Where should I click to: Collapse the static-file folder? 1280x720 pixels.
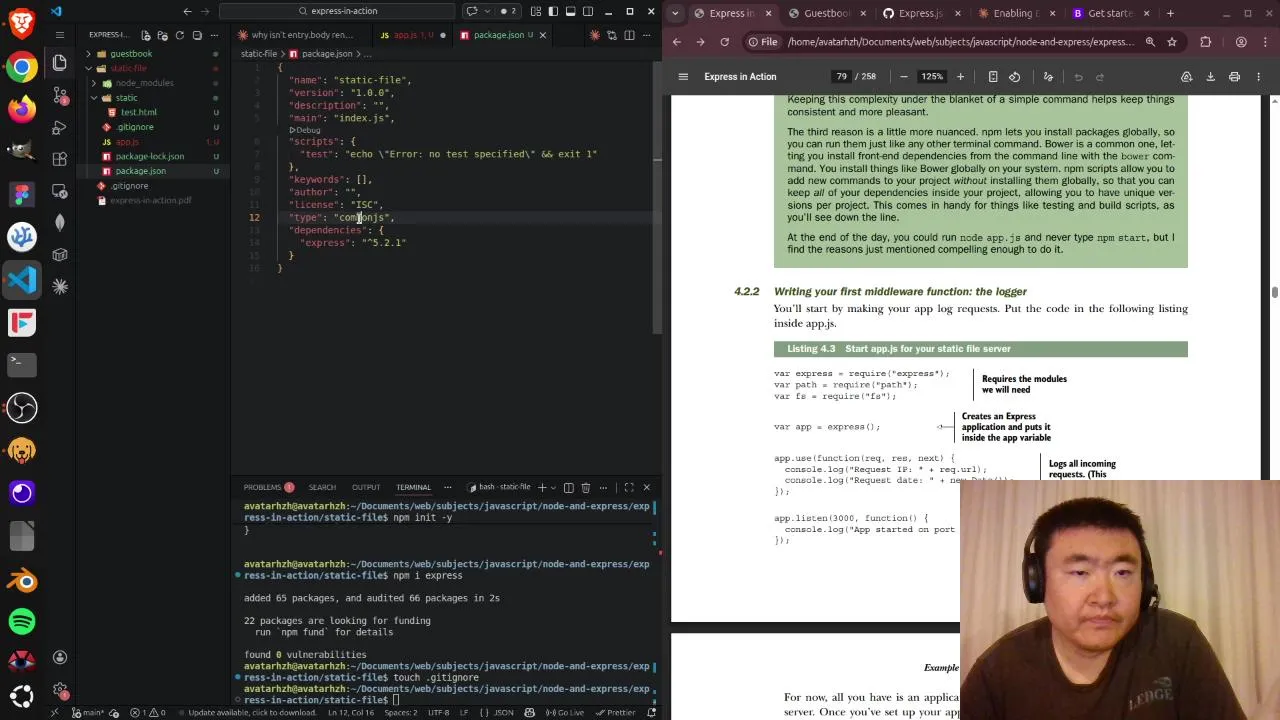(x=88, y=68)
